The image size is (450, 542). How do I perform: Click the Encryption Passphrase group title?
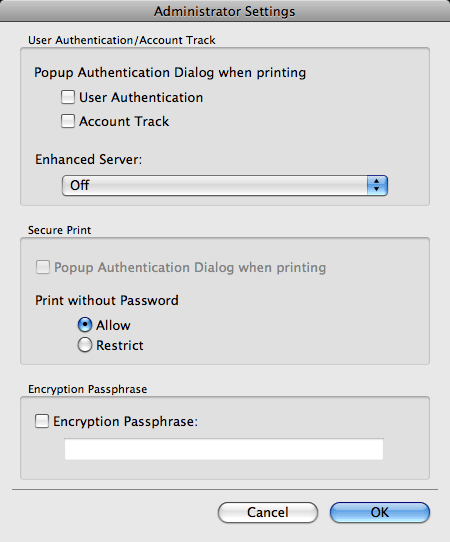point(87,389)
